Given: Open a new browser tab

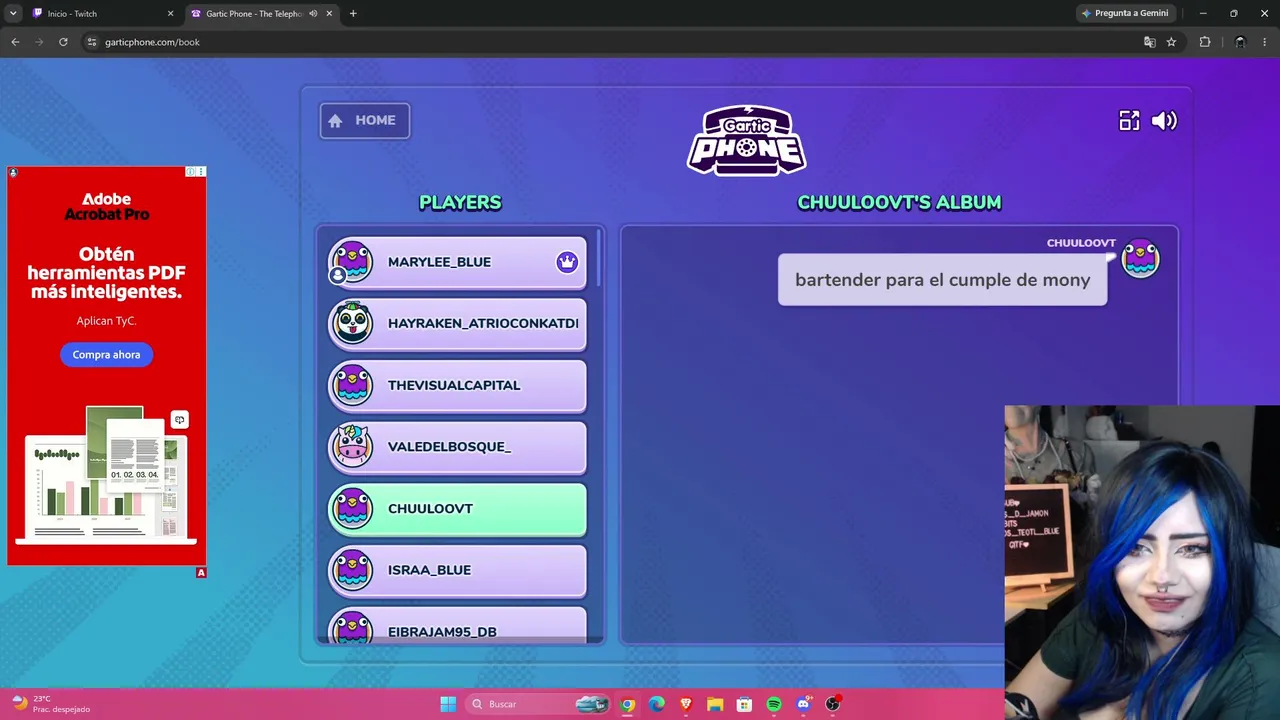Looking at the screenshot, I should [x=353, y=14].
